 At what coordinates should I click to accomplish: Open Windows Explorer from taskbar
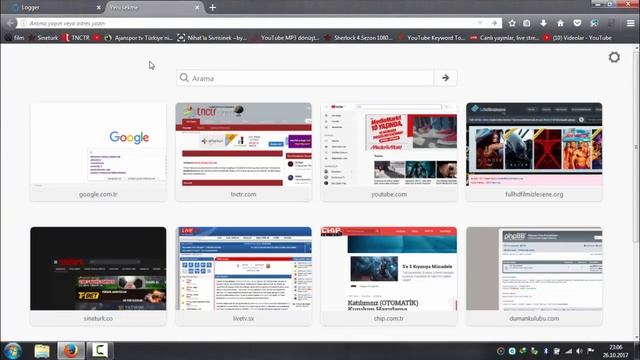pos(42,351)
